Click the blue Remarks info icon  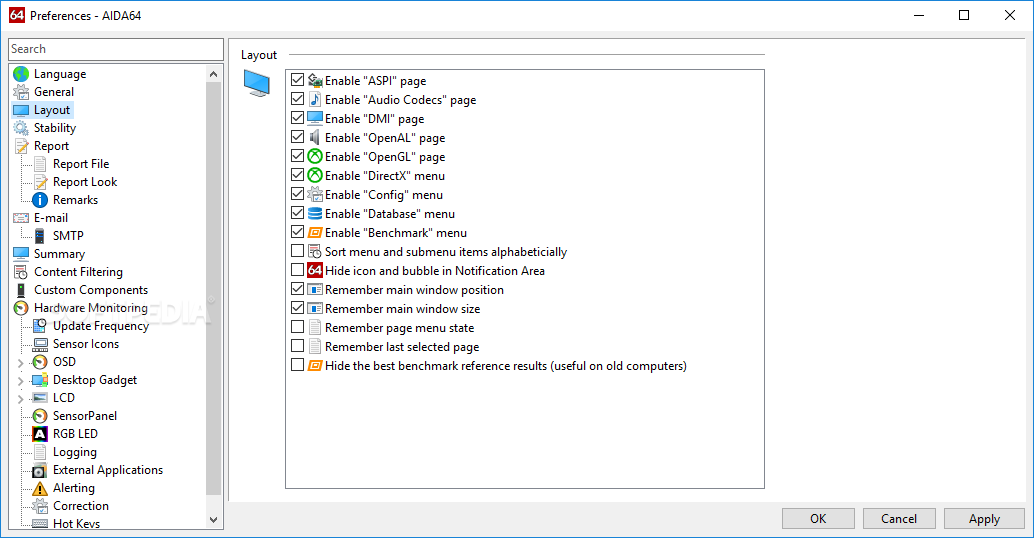pos(40,200)
